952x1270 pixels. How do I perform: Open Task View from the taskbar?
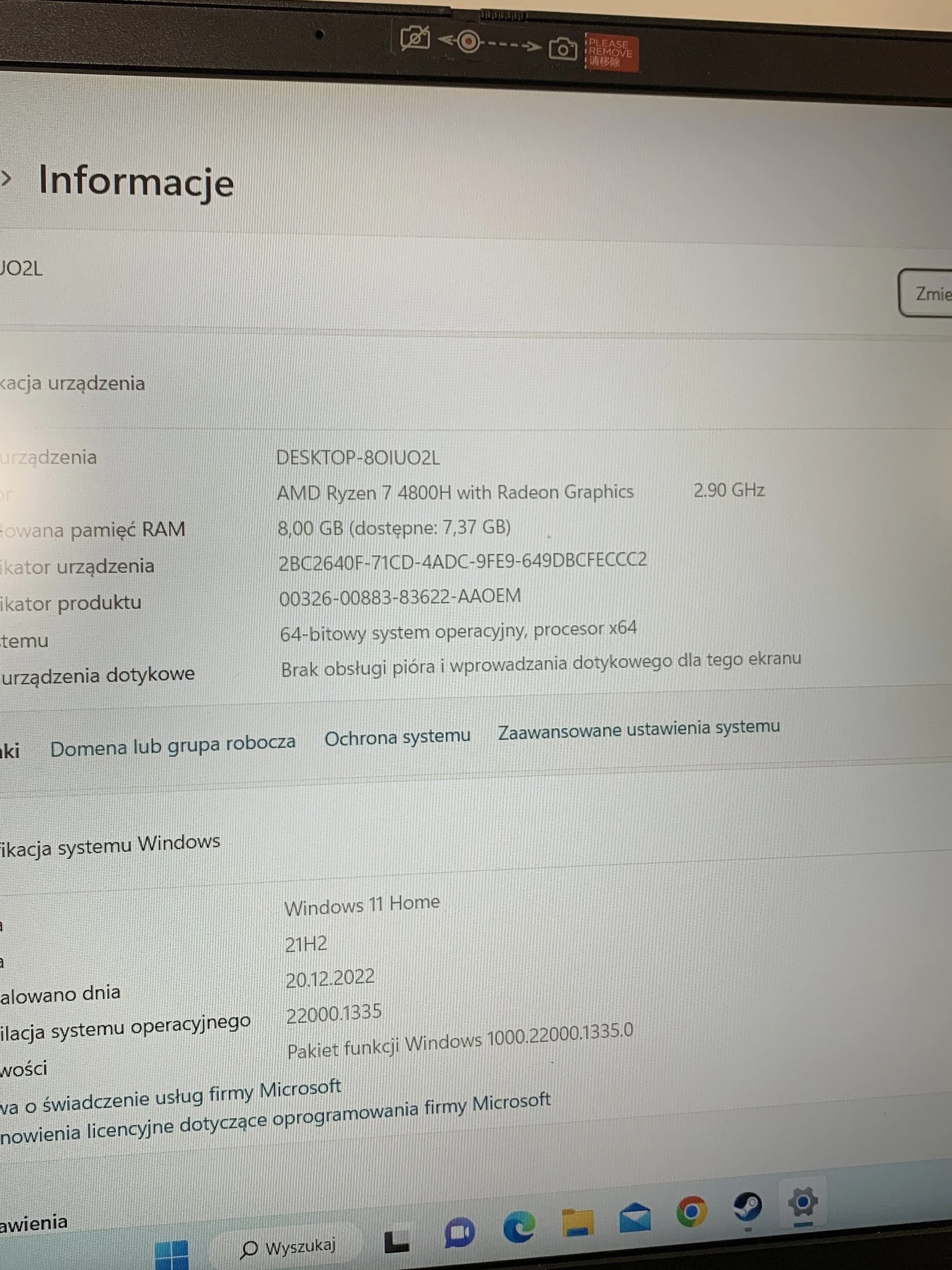coord(397,1241)
